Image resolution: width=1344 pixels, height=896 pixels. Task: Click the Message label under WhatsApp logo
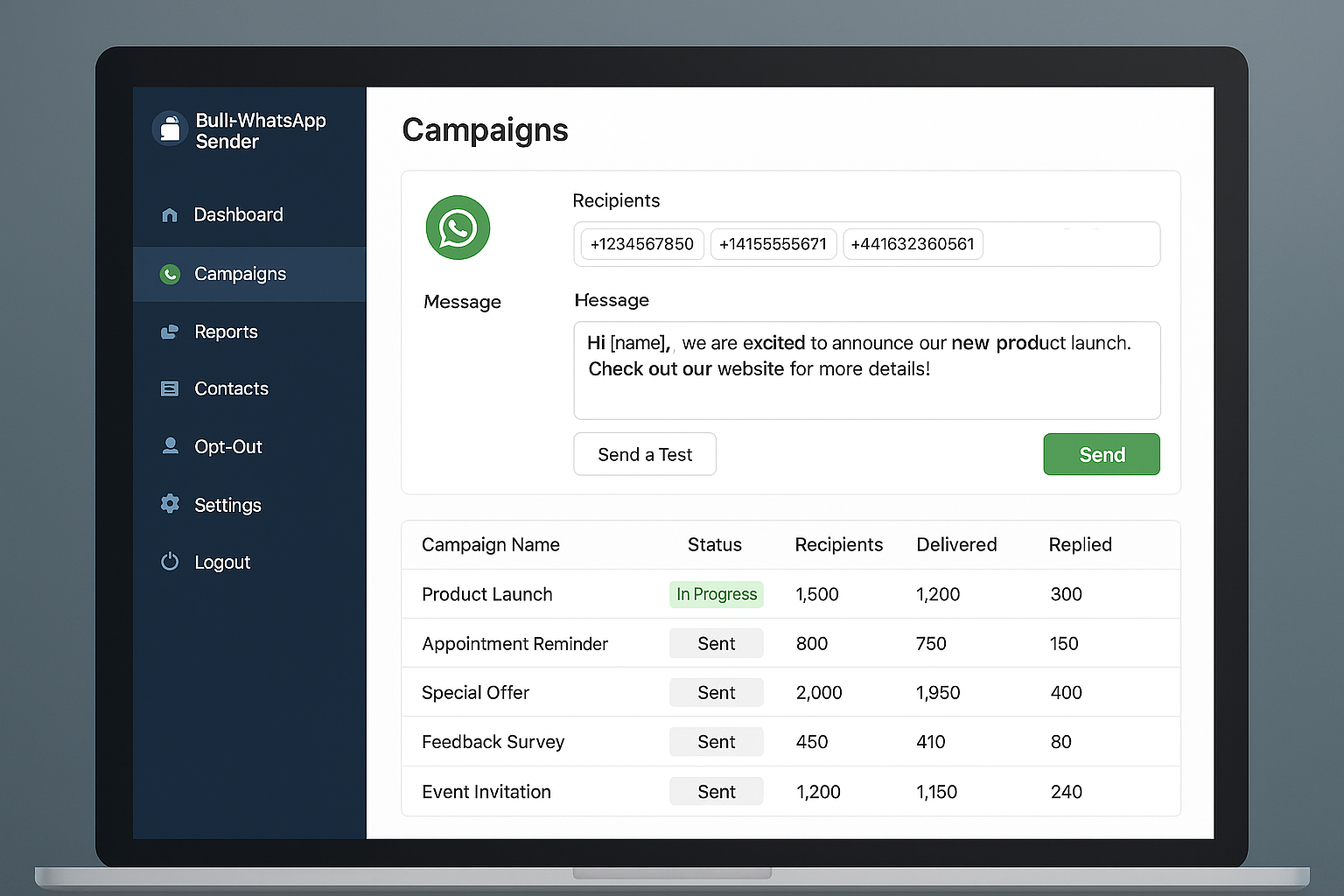pos(462,302)
